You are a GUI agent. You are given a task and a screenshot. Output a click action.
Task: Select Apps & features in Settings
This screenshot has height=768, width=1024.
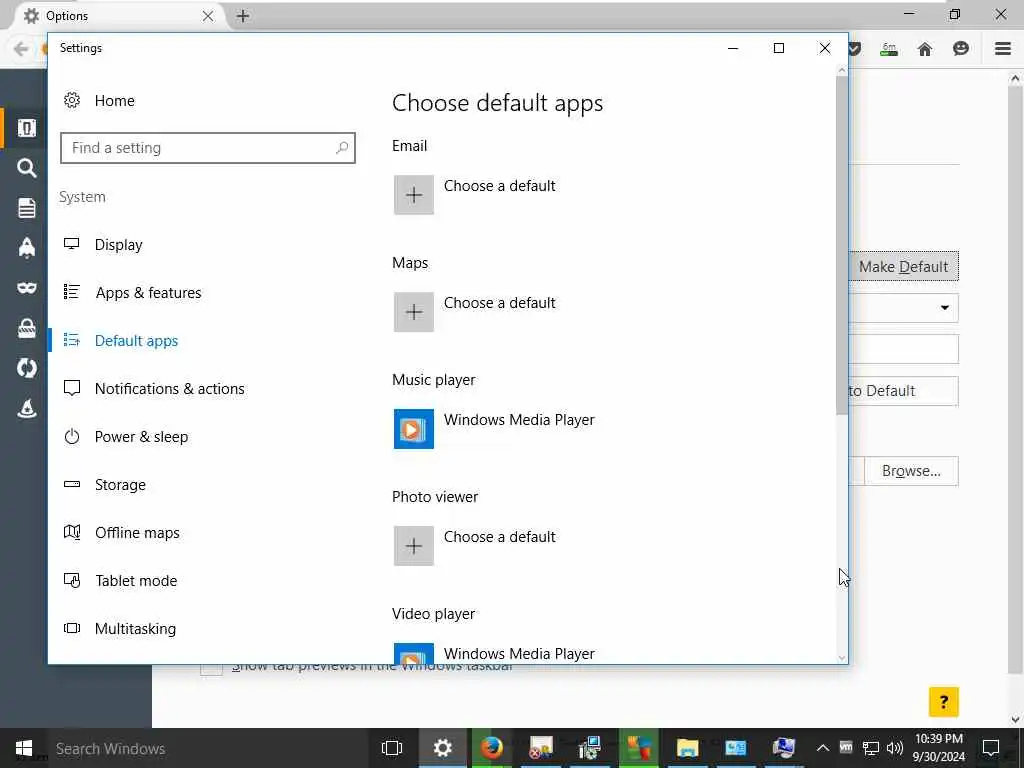(x=133, y=293)
